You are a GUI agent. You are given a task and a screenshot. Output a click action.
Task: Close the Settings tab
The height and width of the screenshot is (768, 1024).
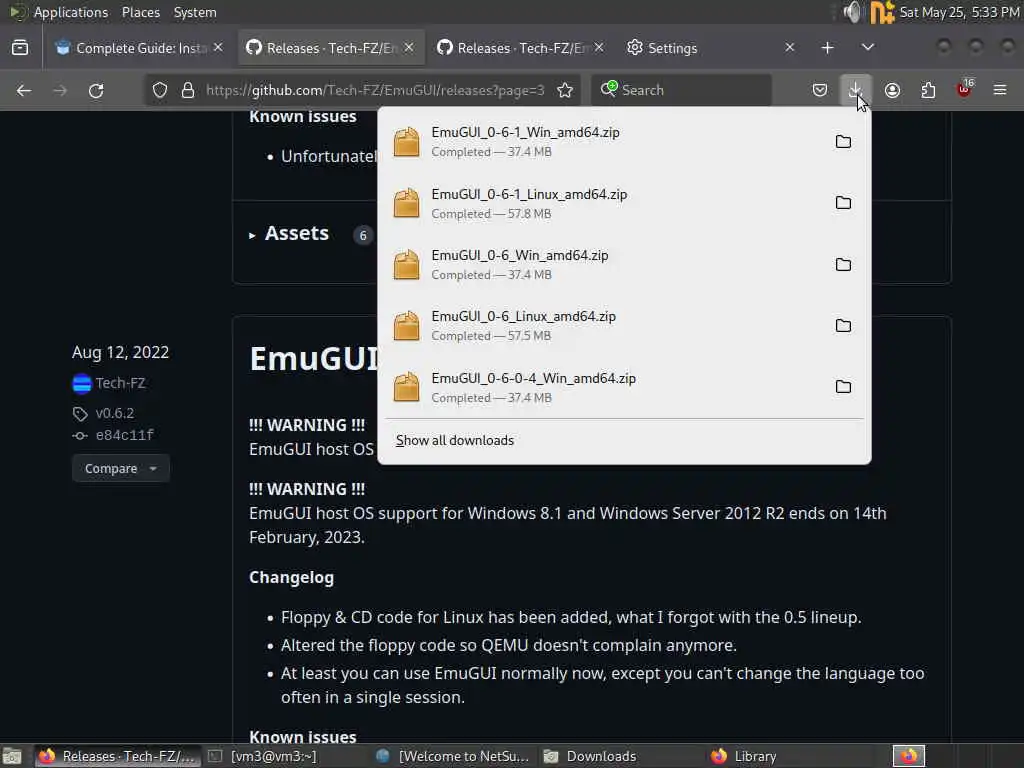point(790,48)
